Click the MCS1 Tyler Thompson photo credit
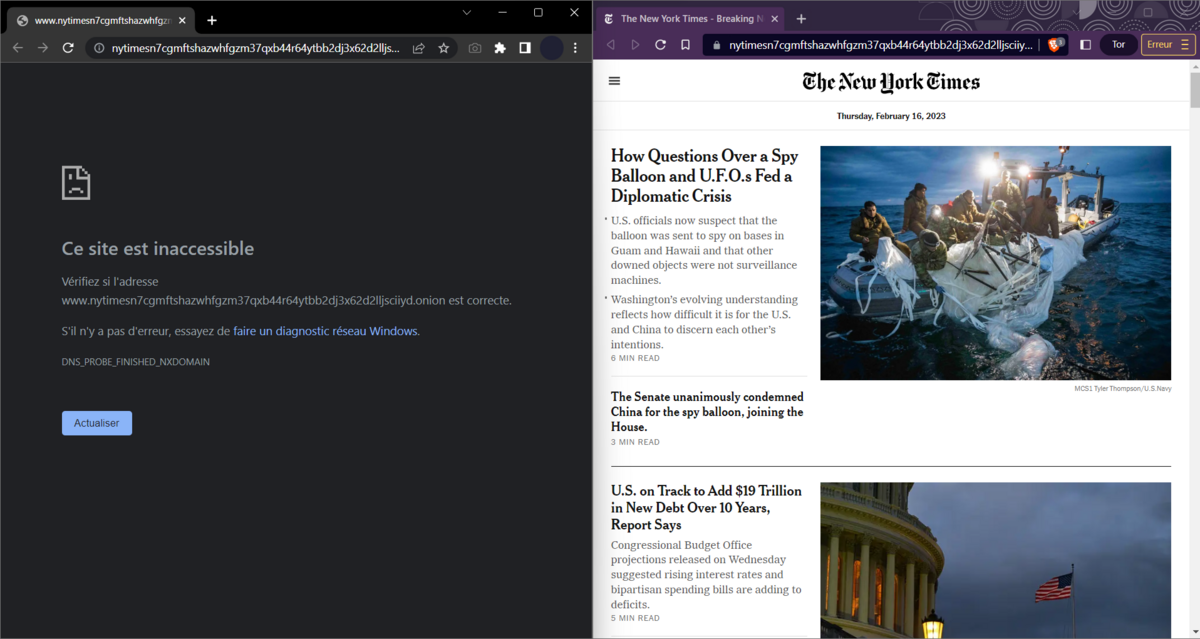1200x639 pixels. pyautogui.click(x=1123, y=388)
